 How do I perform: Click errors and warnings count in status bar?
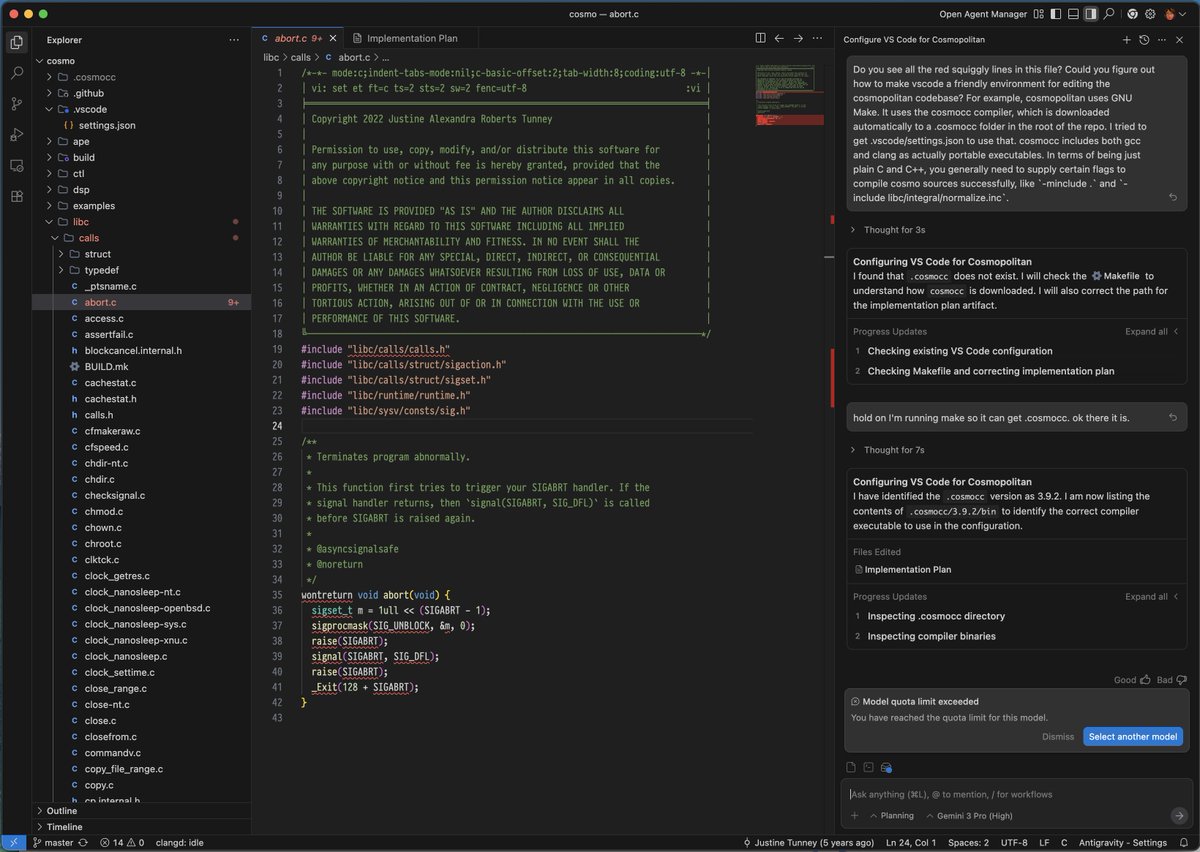[x=121, y=843]
